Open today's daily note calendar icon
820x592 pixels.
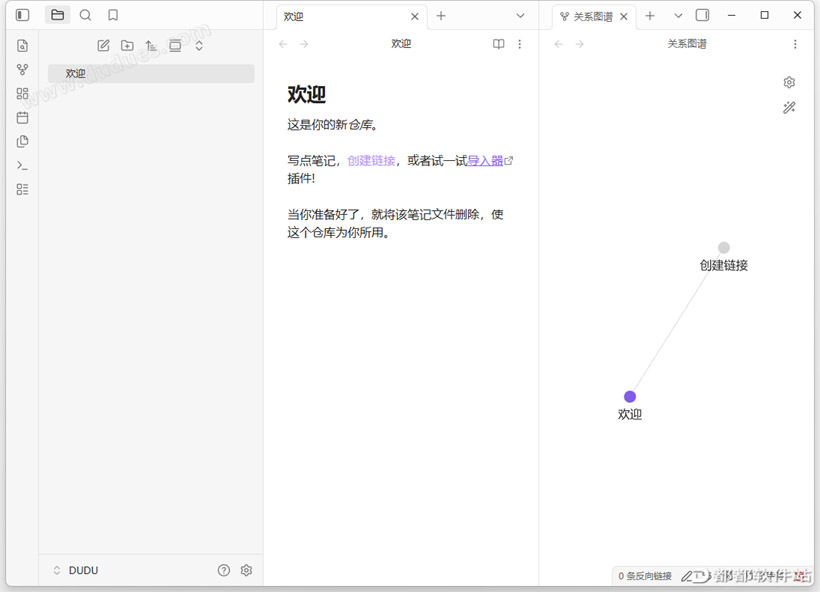[22, 118]
